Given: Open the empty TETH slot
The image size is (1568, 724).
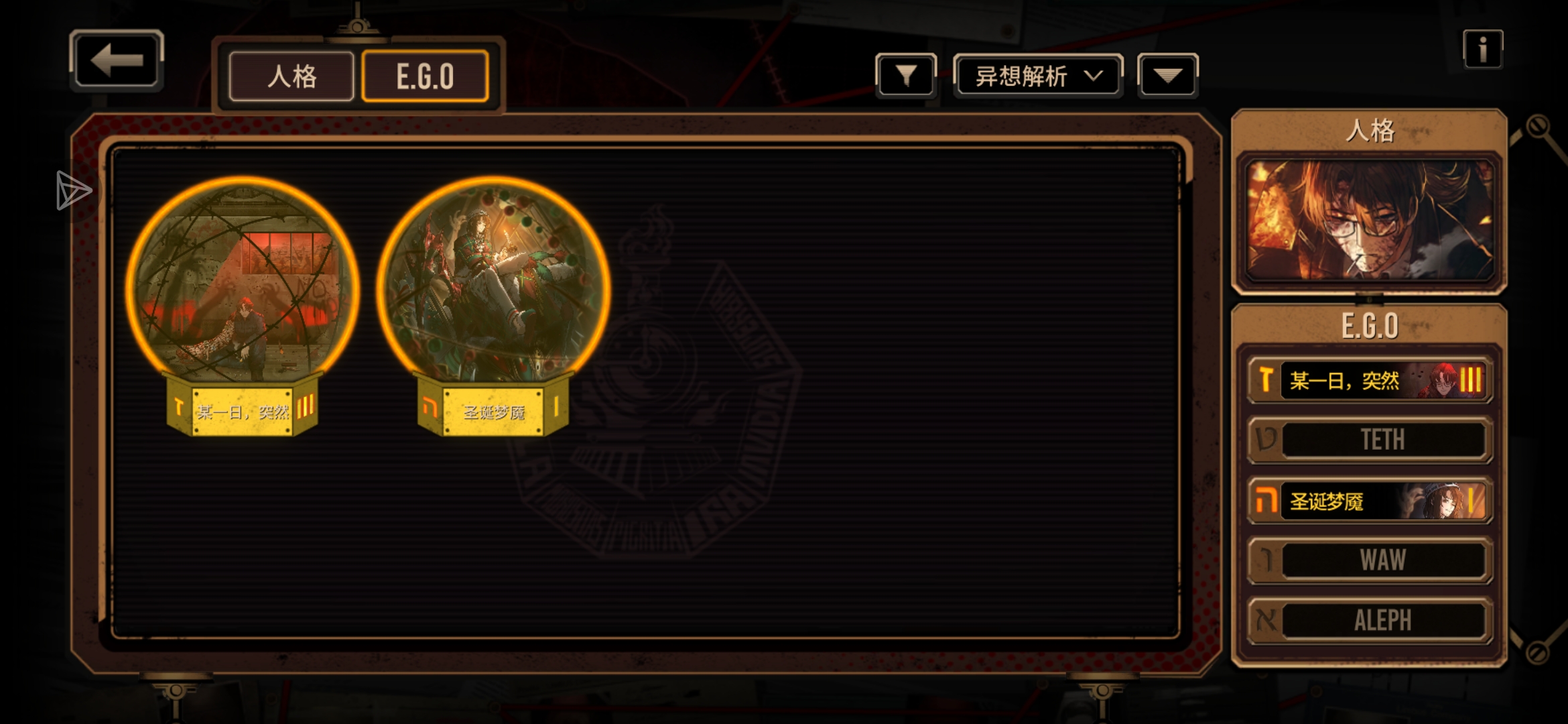Looking at the screenshot, I should (1370, 440).
